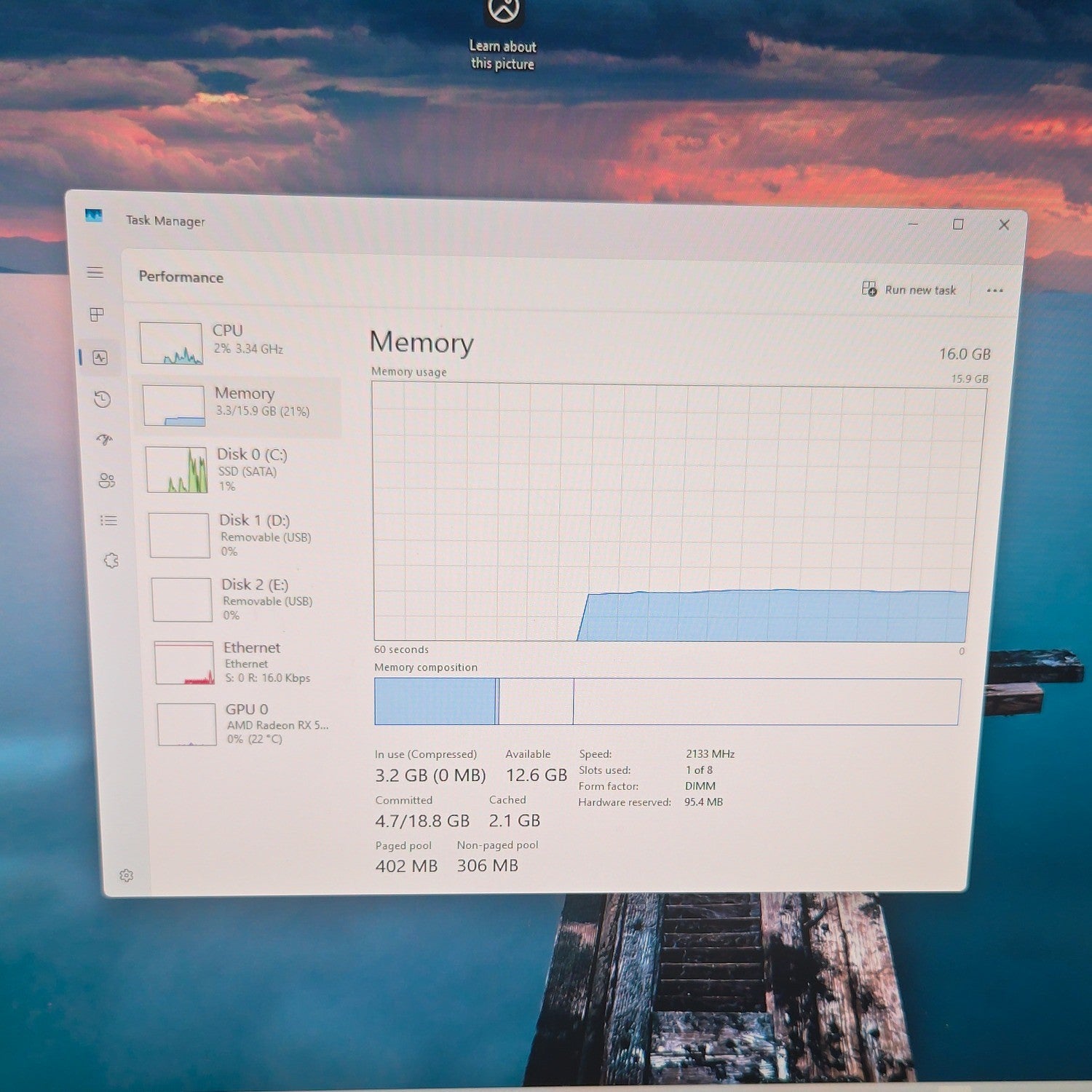Click Run new task button
1092x1092 pixels.
click(909, 289)
